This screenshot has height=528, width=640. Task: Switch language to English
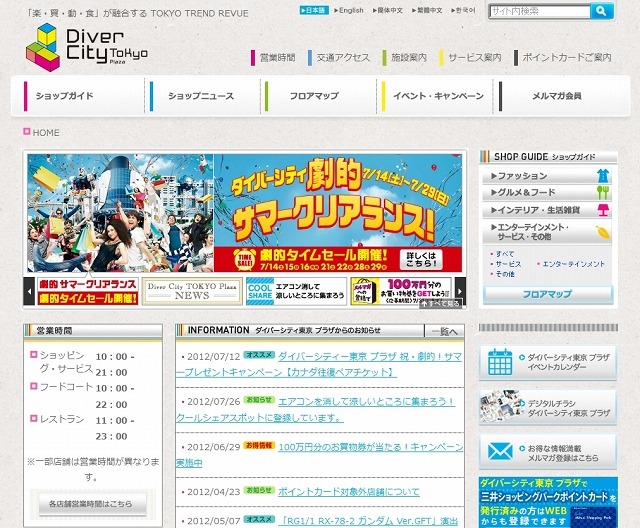(x=349, y=11)
